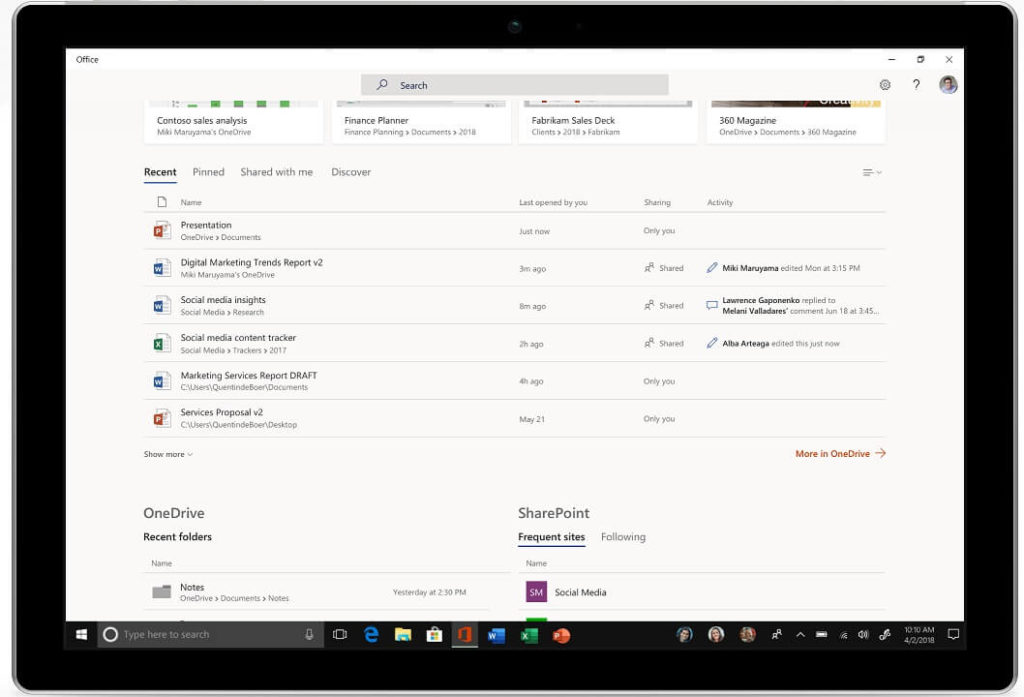Click the PowerPoint icon beside Services Proposal v2
The height and width of the screenshot is (697, 1024).
163,418
